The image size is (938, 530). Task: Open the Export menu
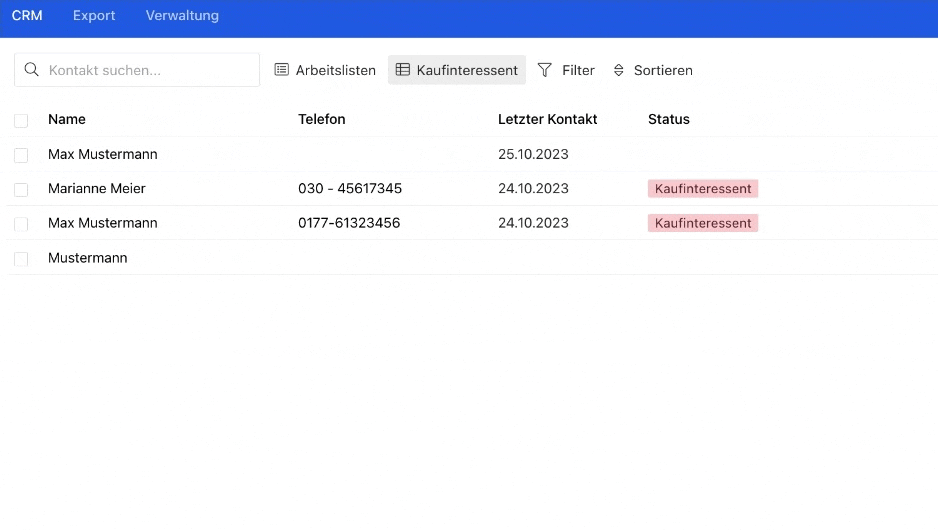coord(94,16)
